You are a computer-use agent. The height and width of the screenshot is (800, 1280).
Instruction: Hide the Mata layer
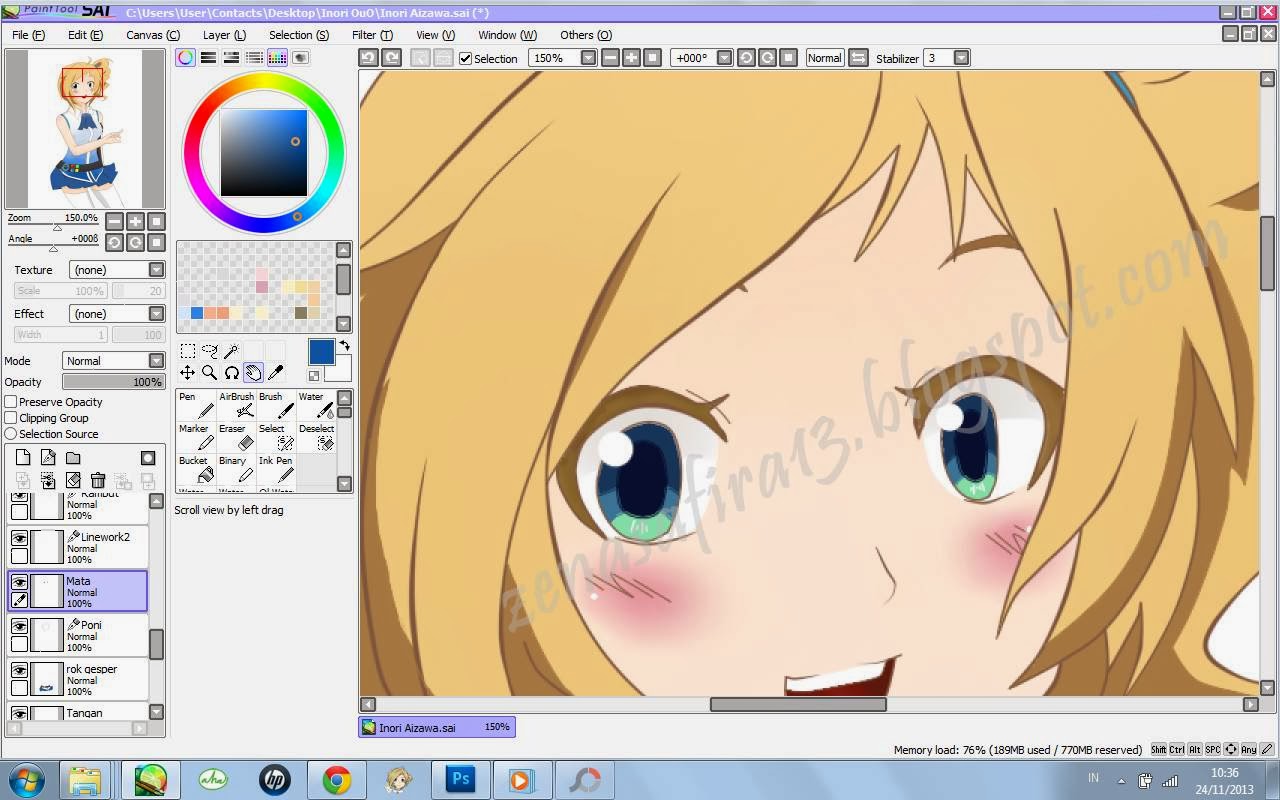(x=19, y=582)
